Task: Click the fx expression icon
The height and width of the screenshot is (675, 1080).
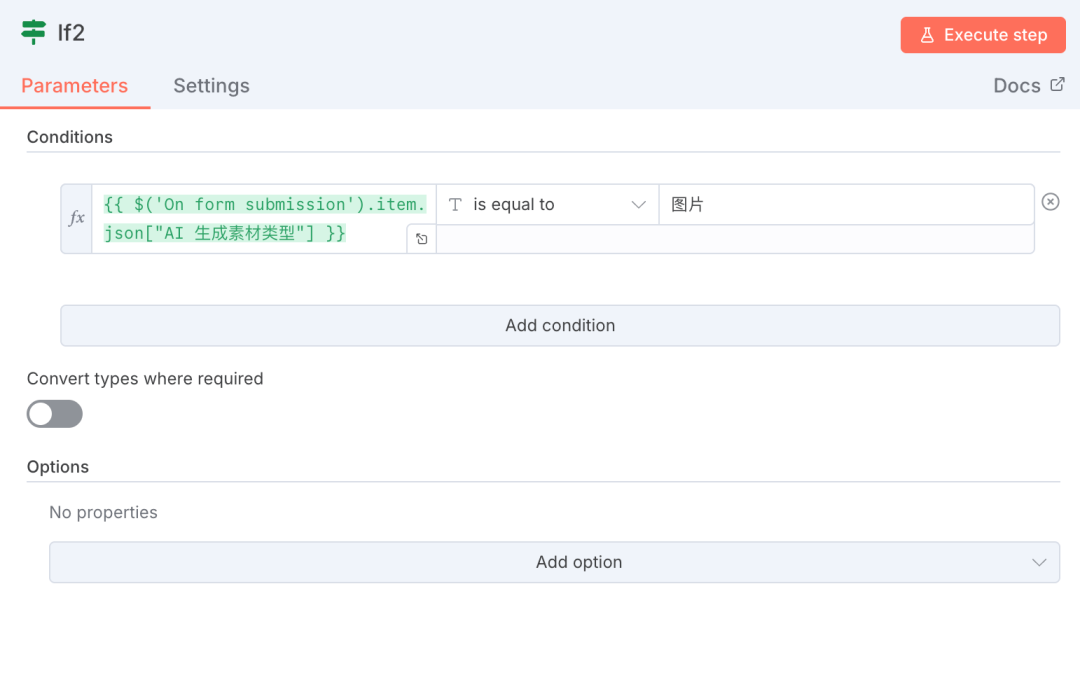Action: click(x=77, y=218)
